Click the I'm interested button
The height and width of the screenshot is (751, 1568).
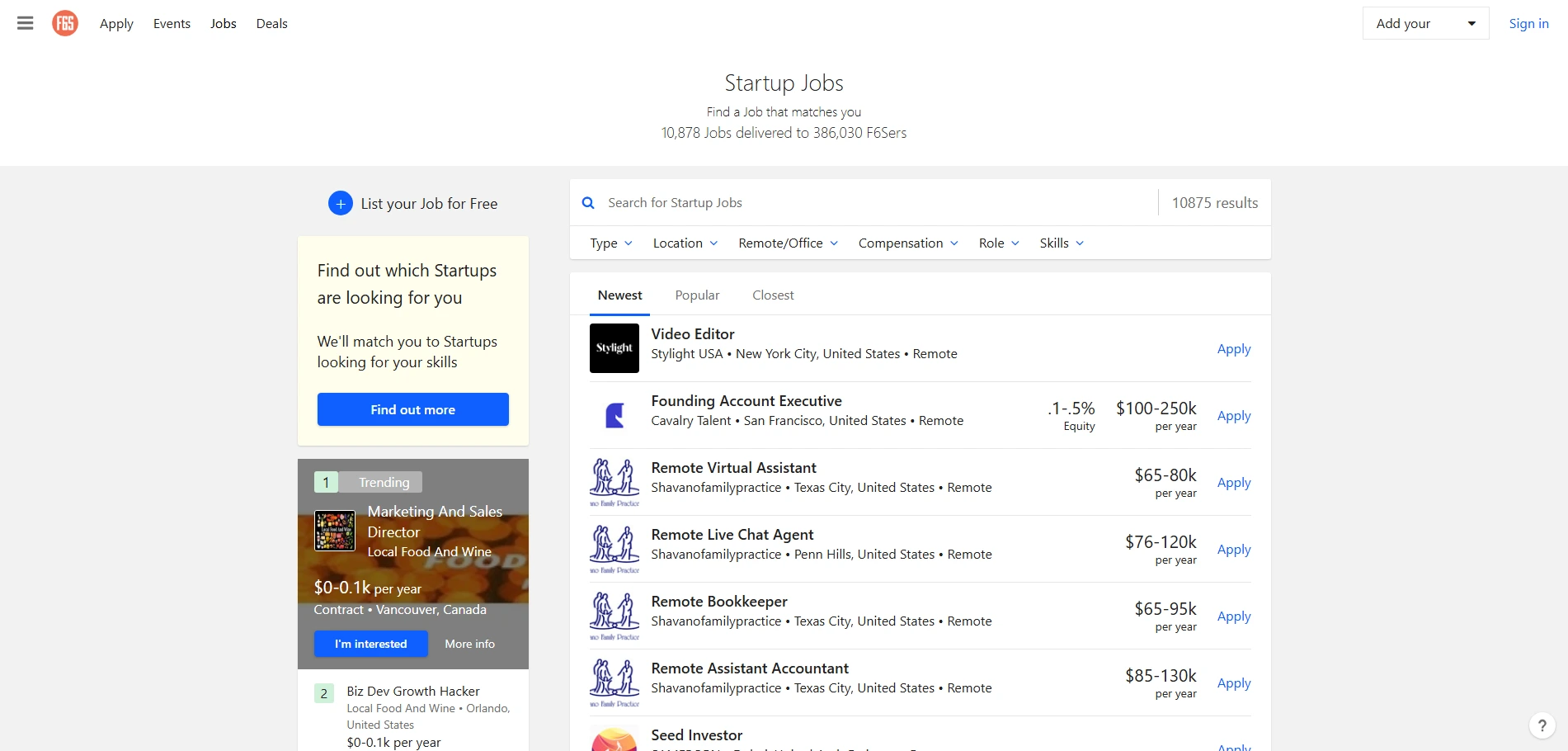(371, 644)
